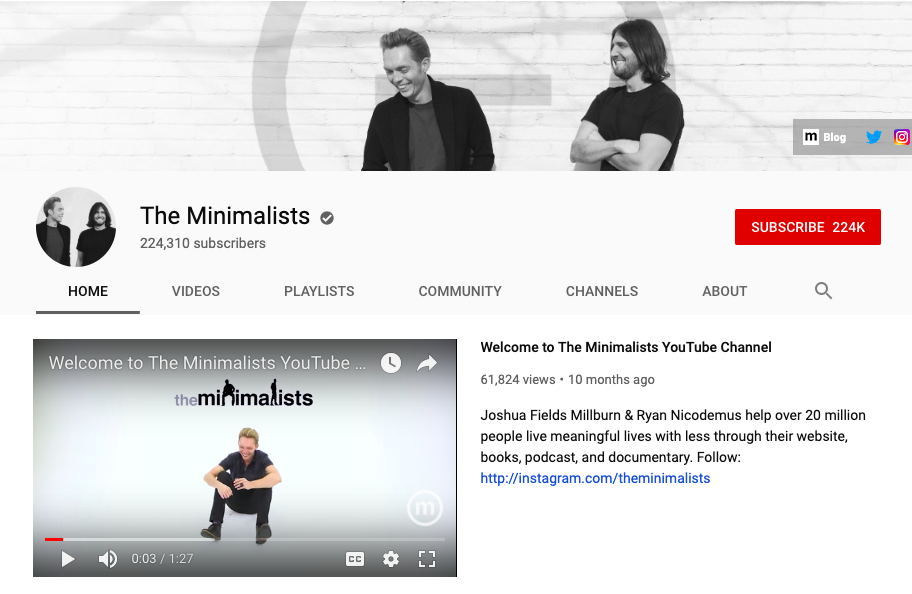Switch to the Videos tab
This screenshot has height=594, width=912.
(195, 291)
